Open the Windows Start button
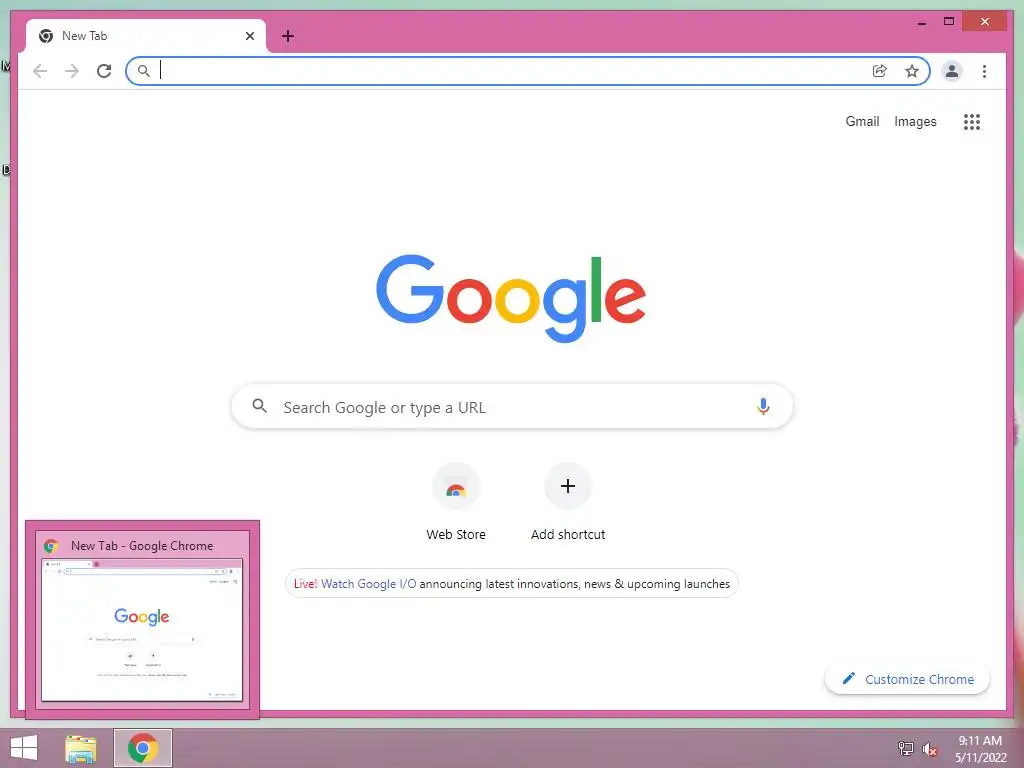The height and width of the screenshot is (768, 1024). coord(24,748)
